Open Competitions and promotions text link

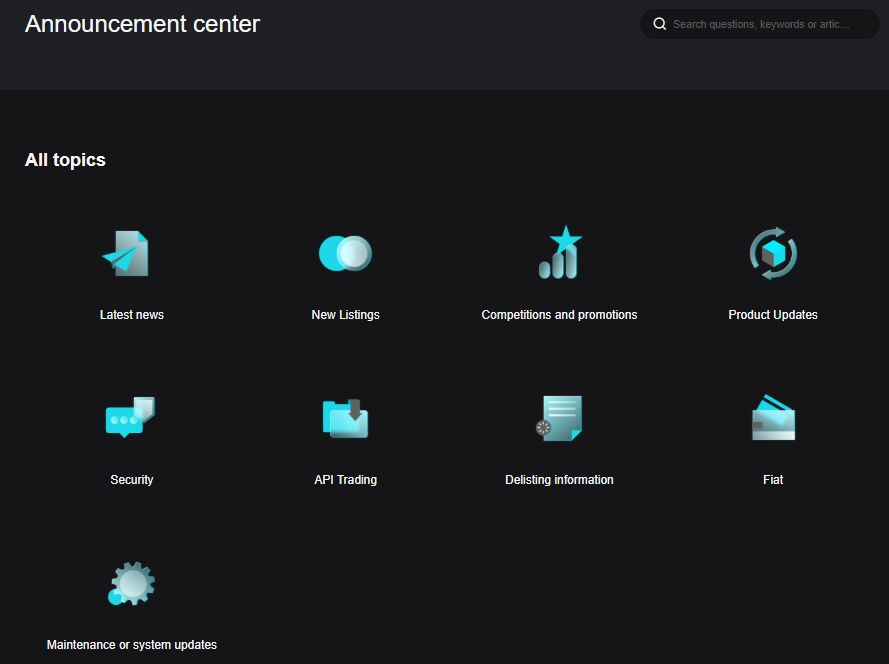(x=559, y=315)
